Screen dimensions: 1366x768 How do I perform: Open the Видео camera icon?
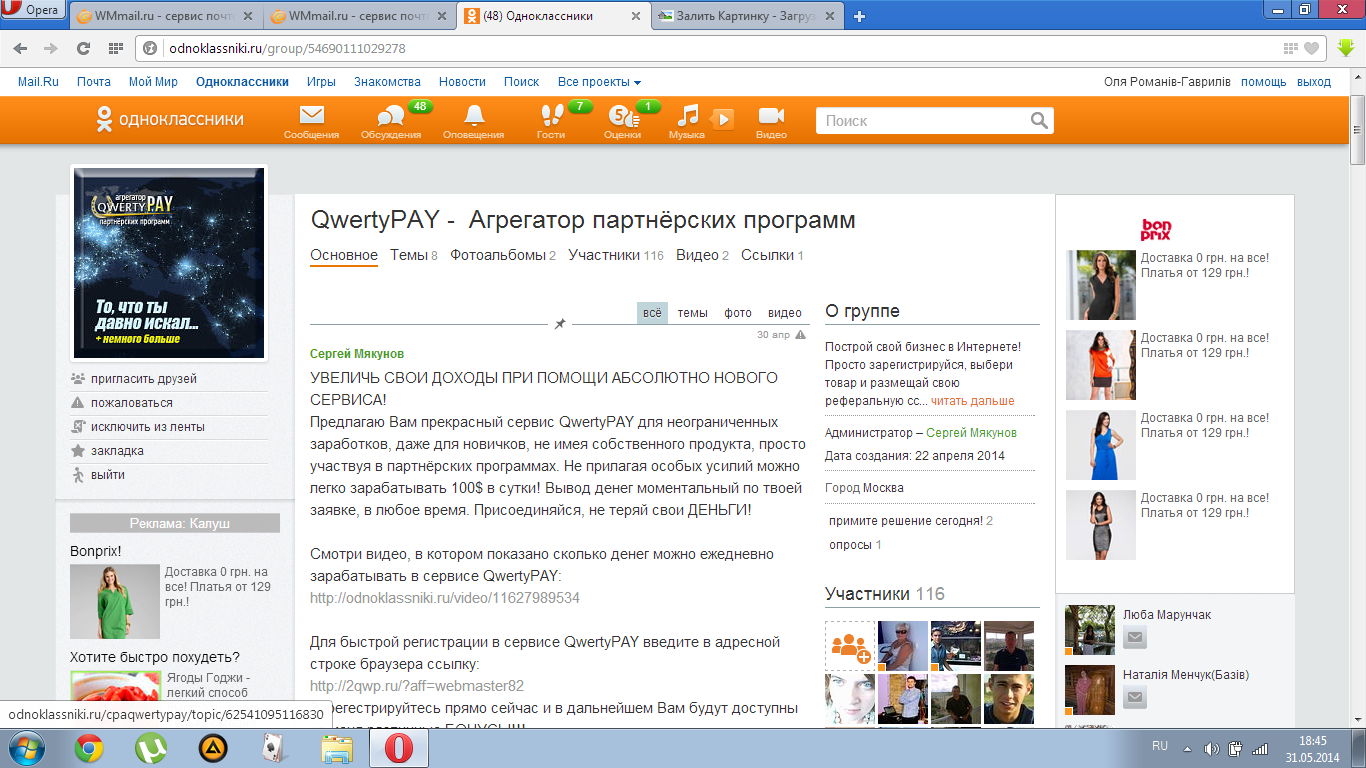(x=771, y=115)
